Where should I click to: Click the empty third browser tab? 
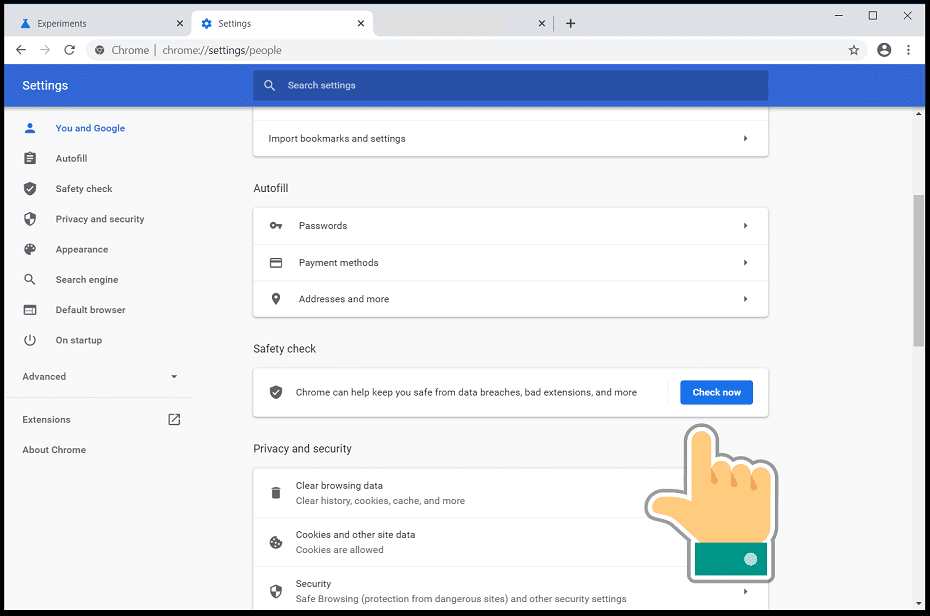[463, 24]
